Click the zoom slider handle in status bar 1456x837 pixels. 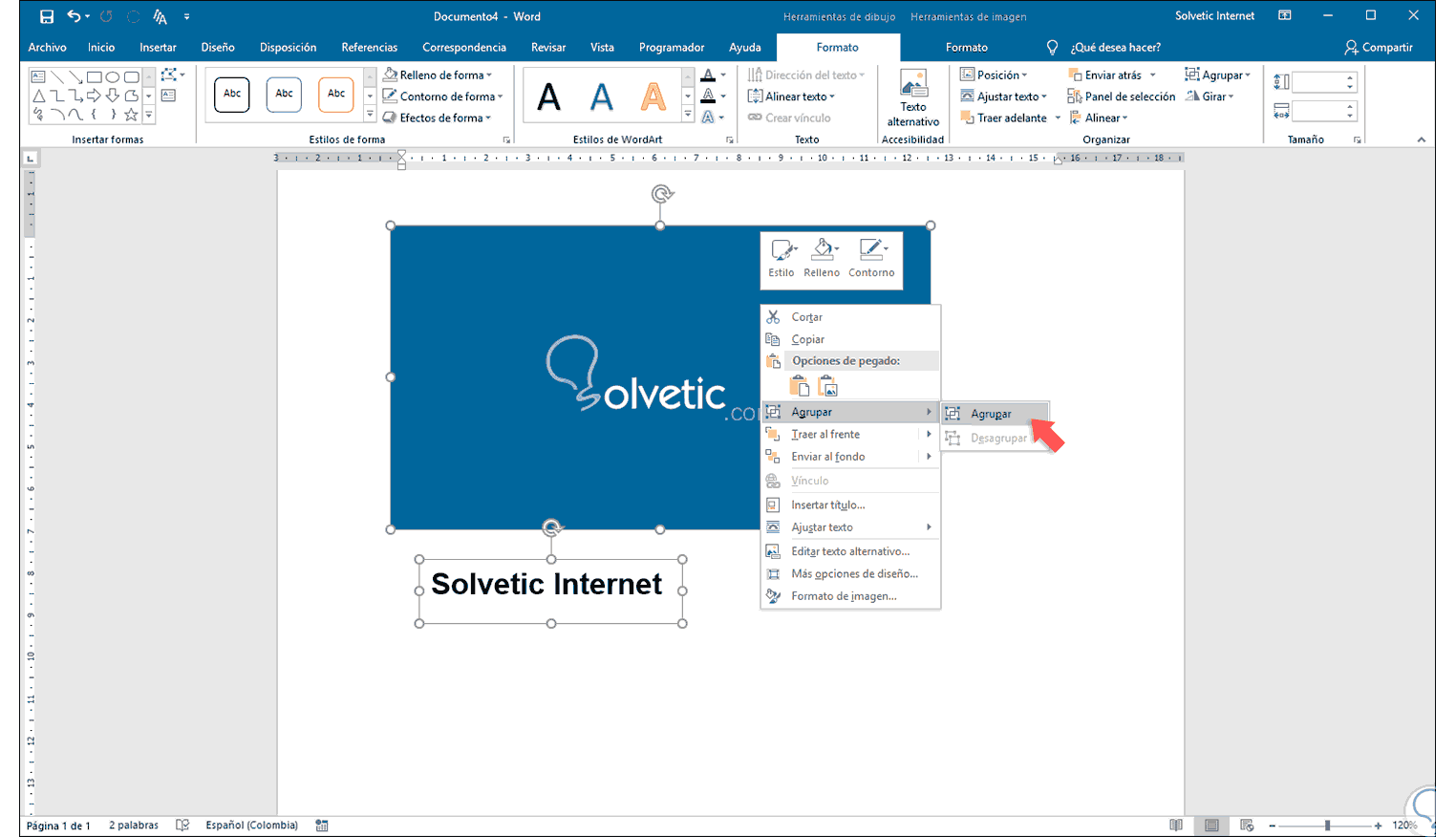[x=1327, y=826]
